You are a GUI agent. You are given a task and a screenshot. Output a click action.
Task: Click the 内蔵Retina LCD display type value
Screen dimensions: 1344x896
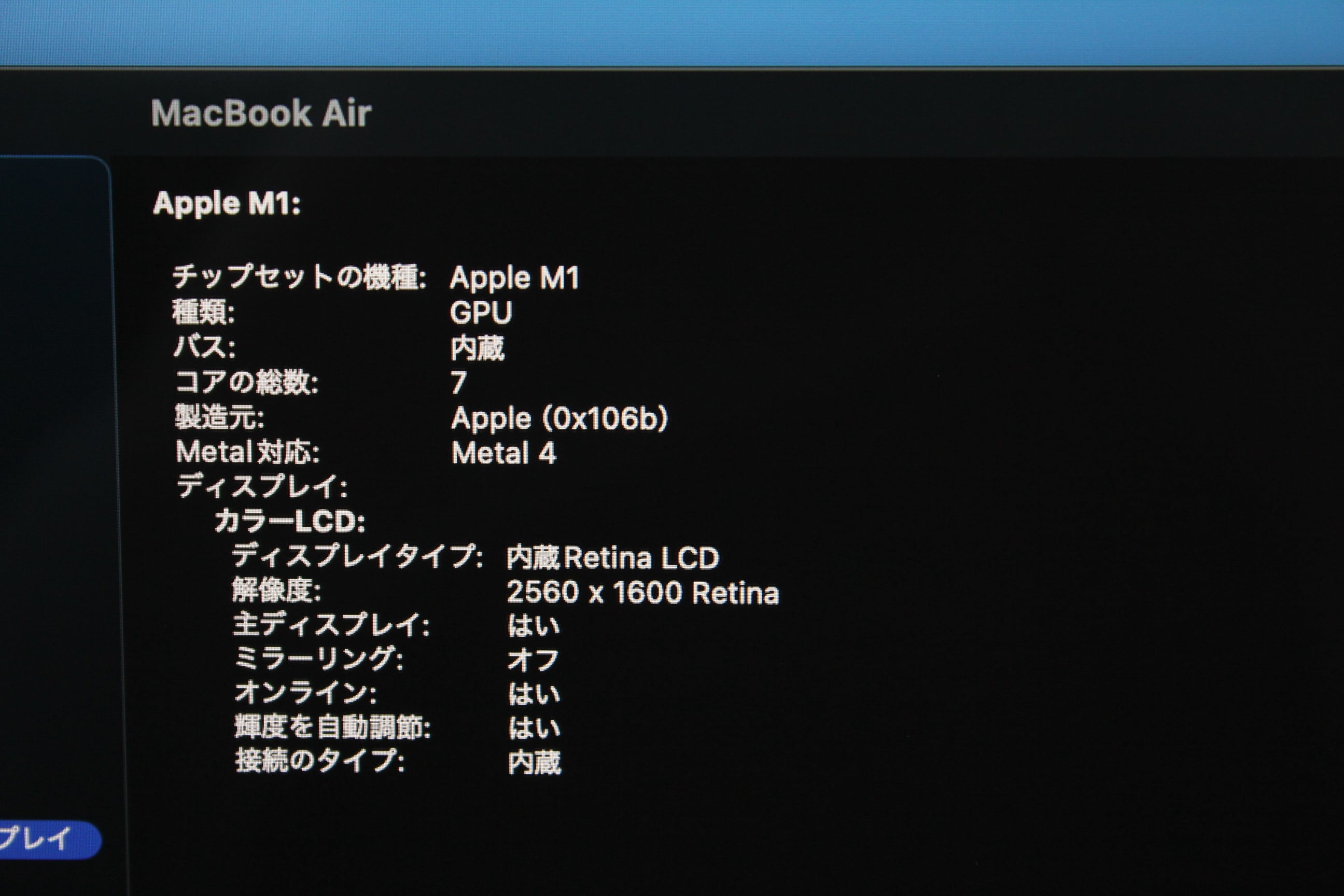pos(612,558)
